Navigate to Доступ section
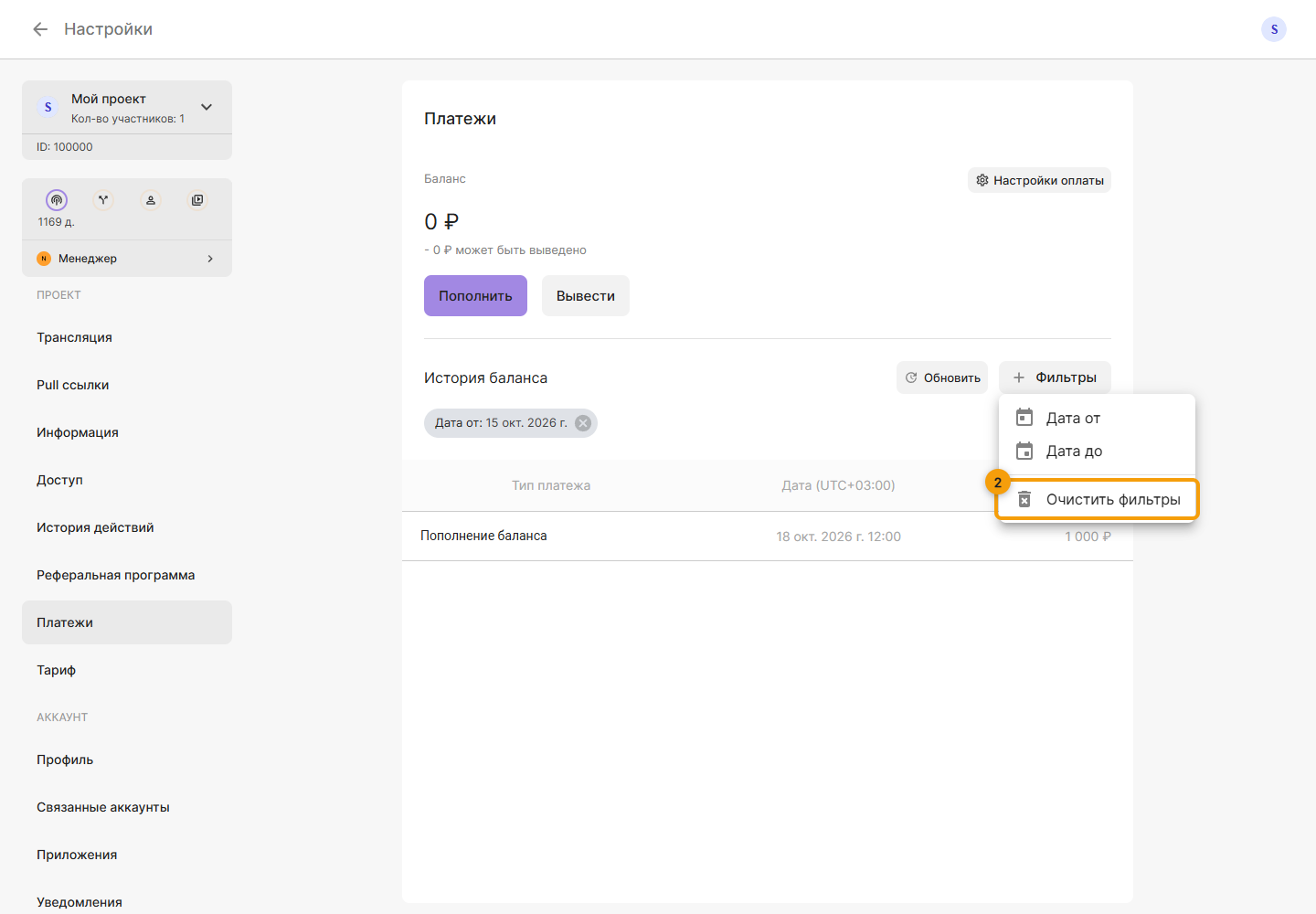Screen dimensions: 1316x914 [127, 480]
